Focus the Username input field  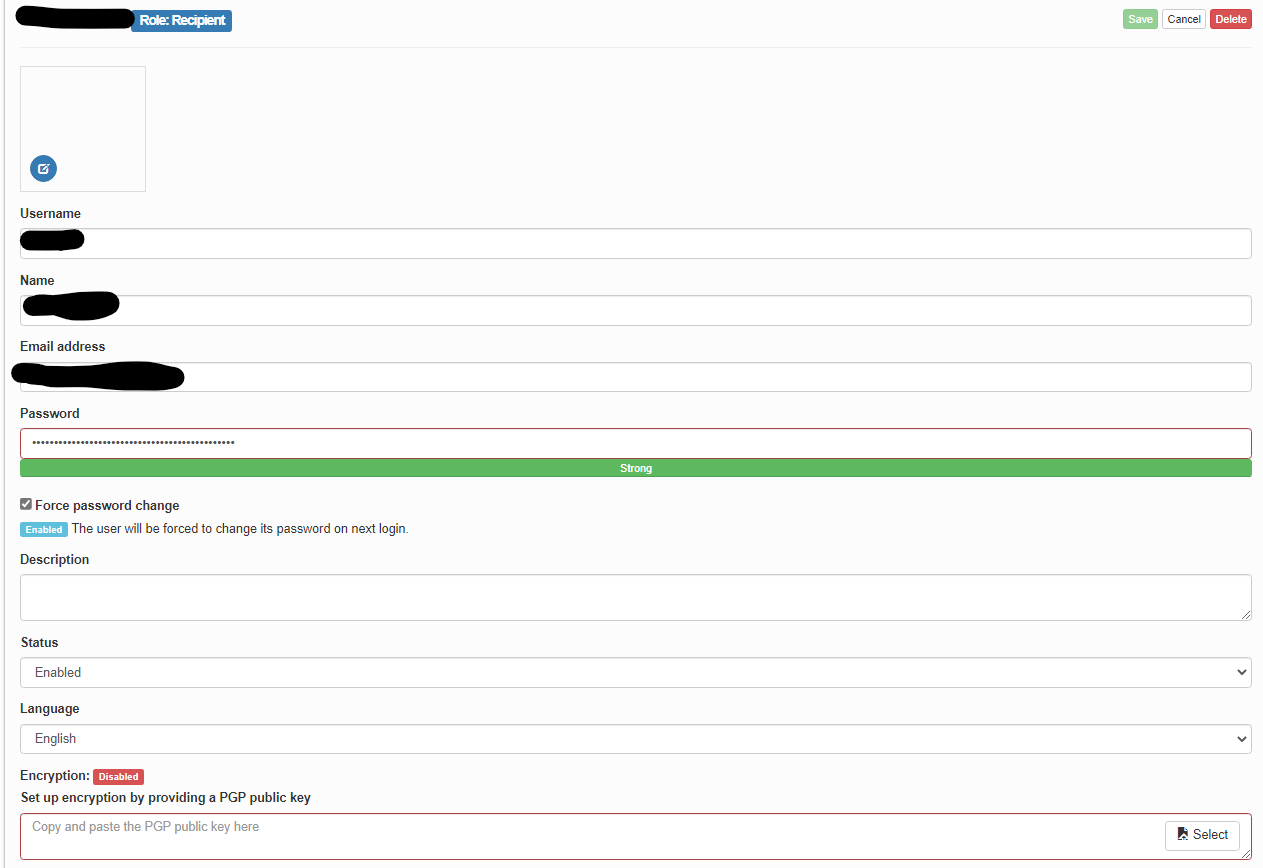coord(636,243)
